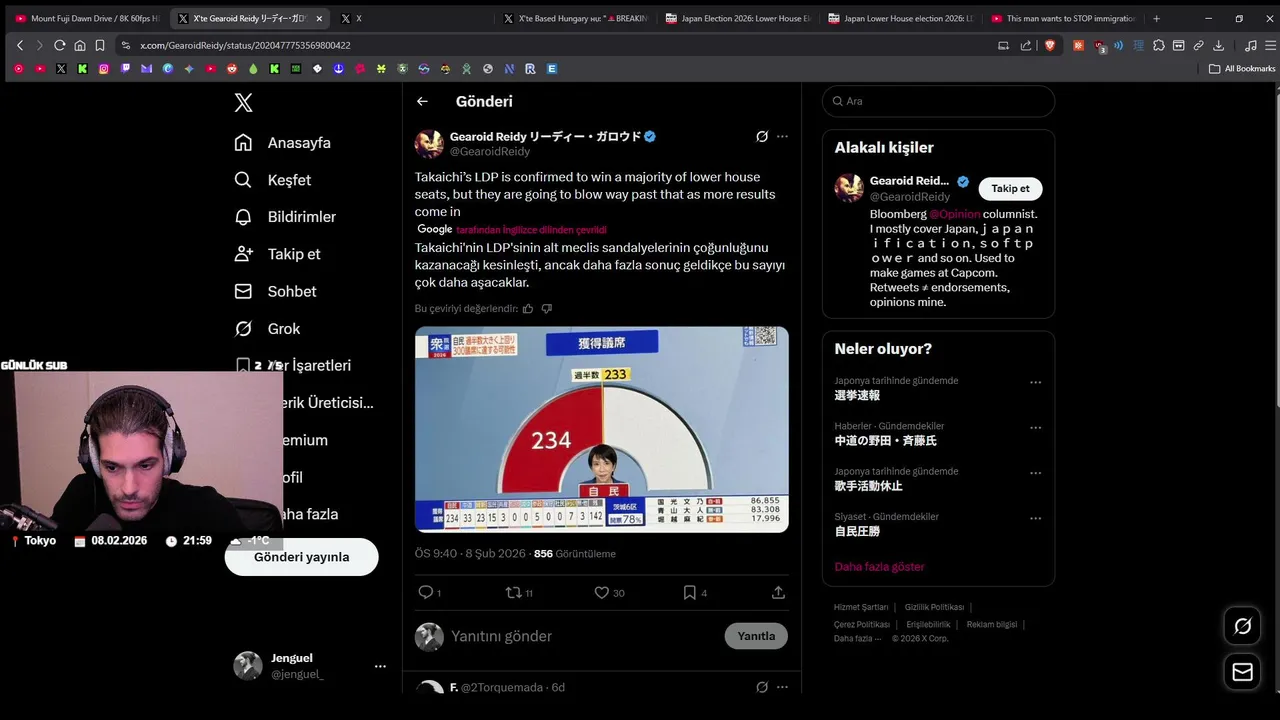Click the music note icon in the toolbar
The image size is (1280, 720).
[x=1251, y=45]
